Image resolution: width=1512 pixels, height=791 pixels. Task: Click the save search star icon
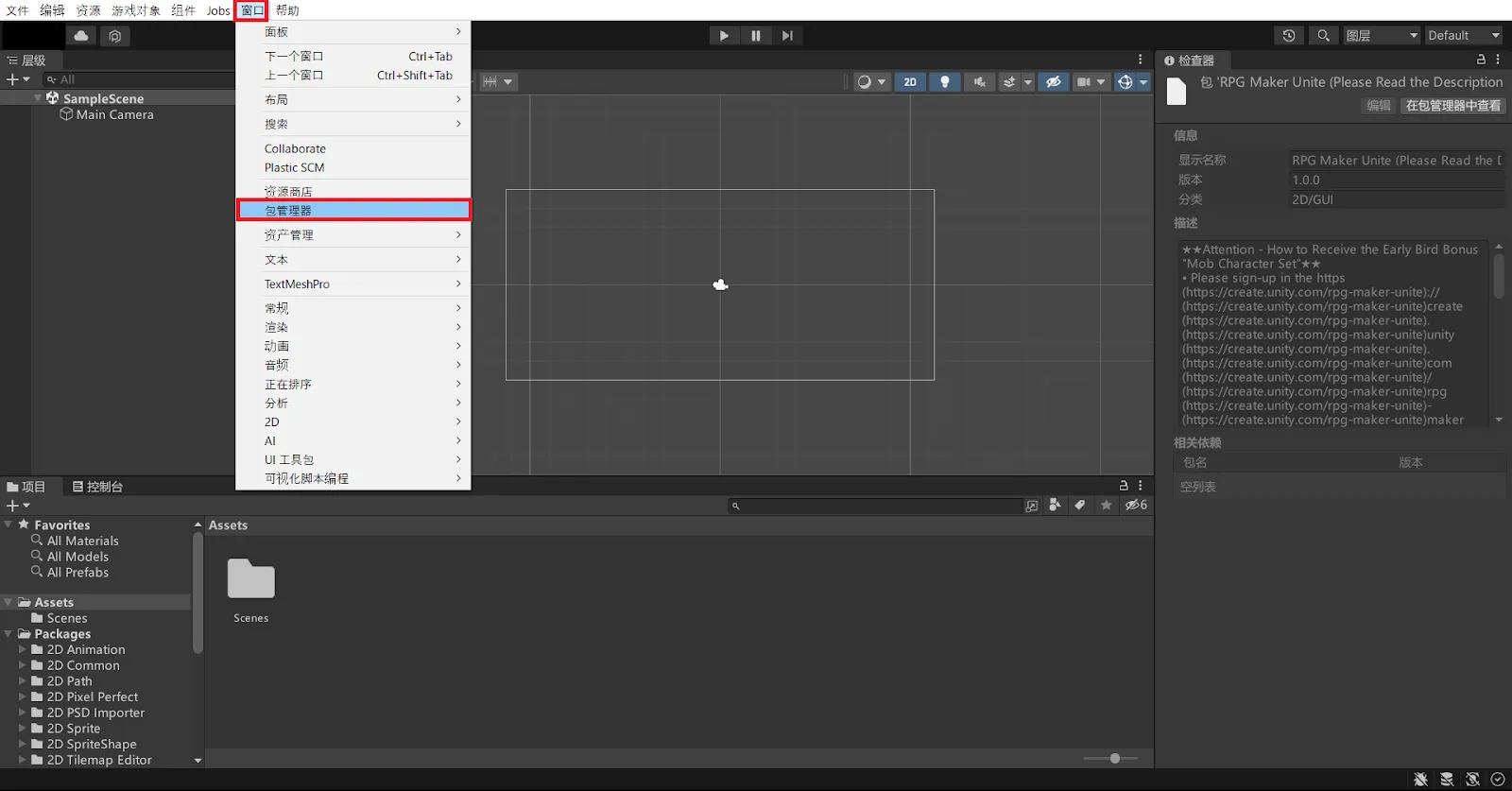pyautogui.click(x=1107, y=506)
